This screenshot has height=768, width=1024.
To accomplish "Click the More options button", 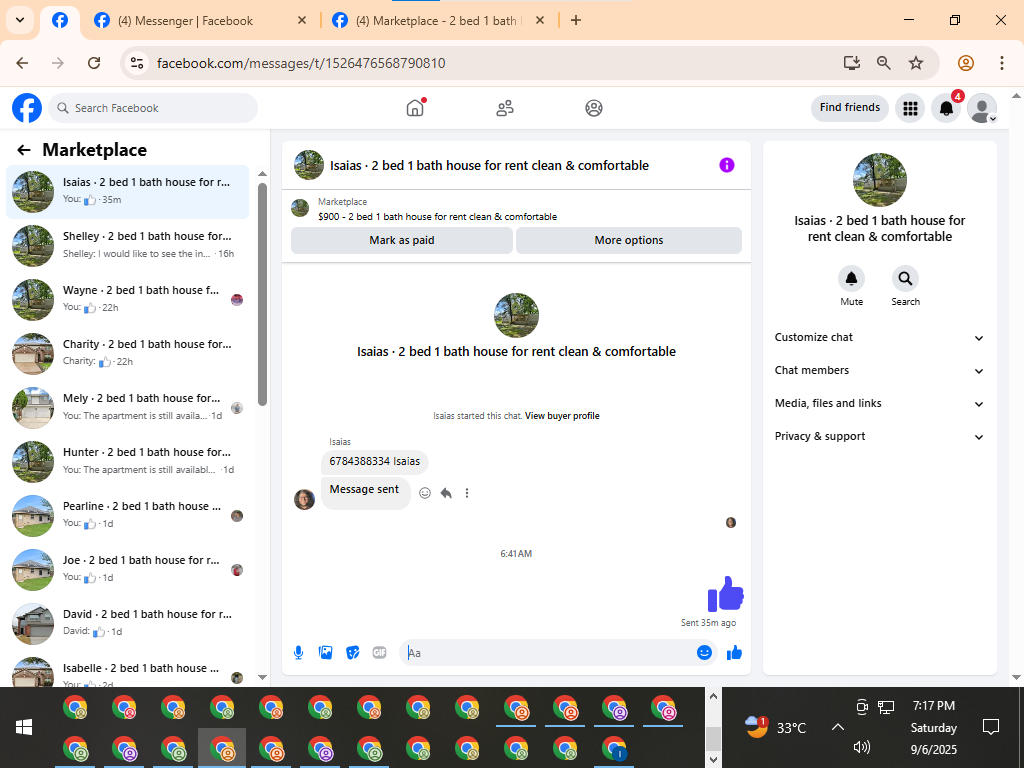I will 629,240.
